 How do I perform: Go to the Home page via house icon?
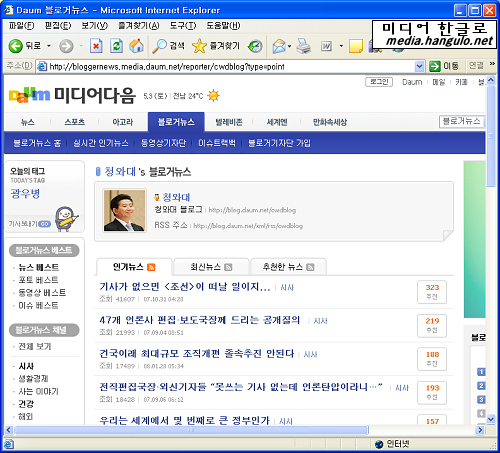136,46
